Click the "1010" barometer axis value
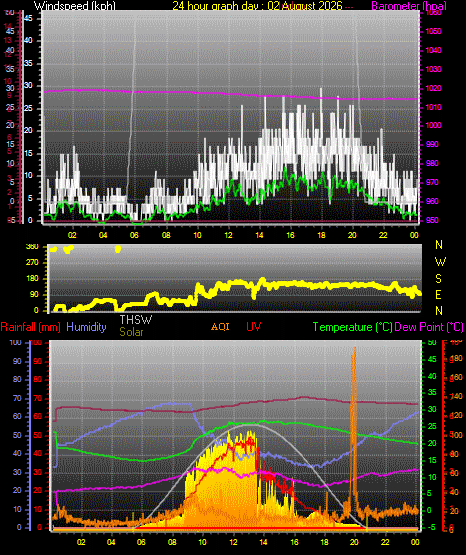This screenshot has height=555, width=466. pos(433,107)
